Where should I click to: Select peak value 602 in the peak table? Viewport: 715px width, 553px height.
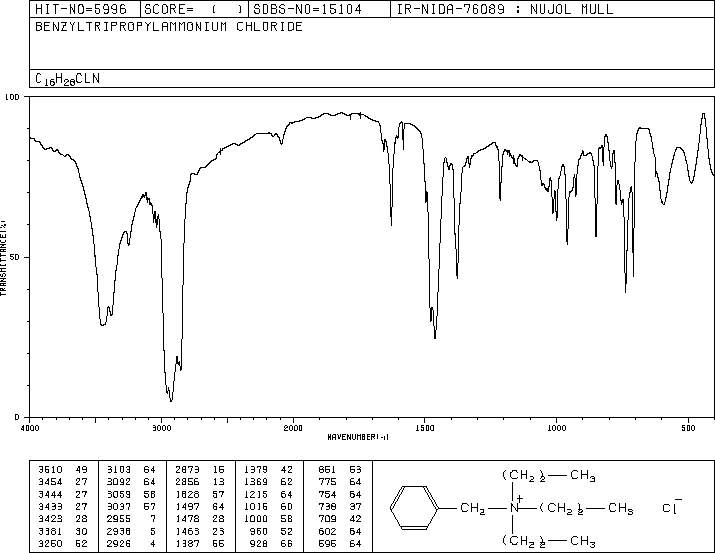(327, 532)
